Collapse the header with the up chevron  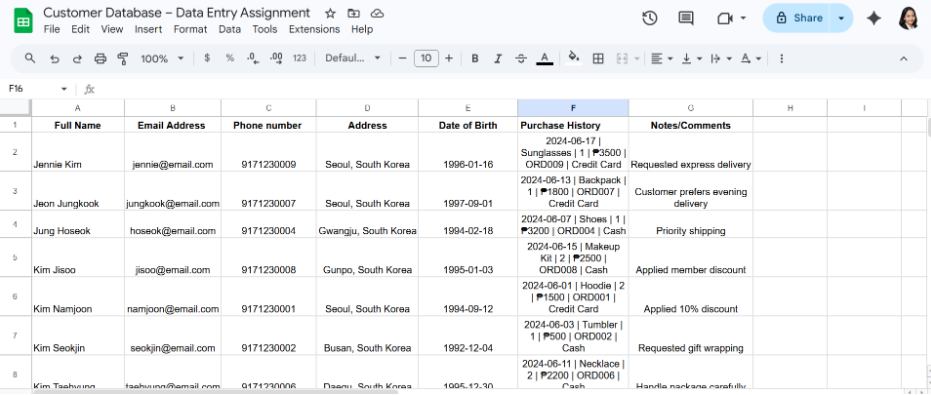[904, 58]
